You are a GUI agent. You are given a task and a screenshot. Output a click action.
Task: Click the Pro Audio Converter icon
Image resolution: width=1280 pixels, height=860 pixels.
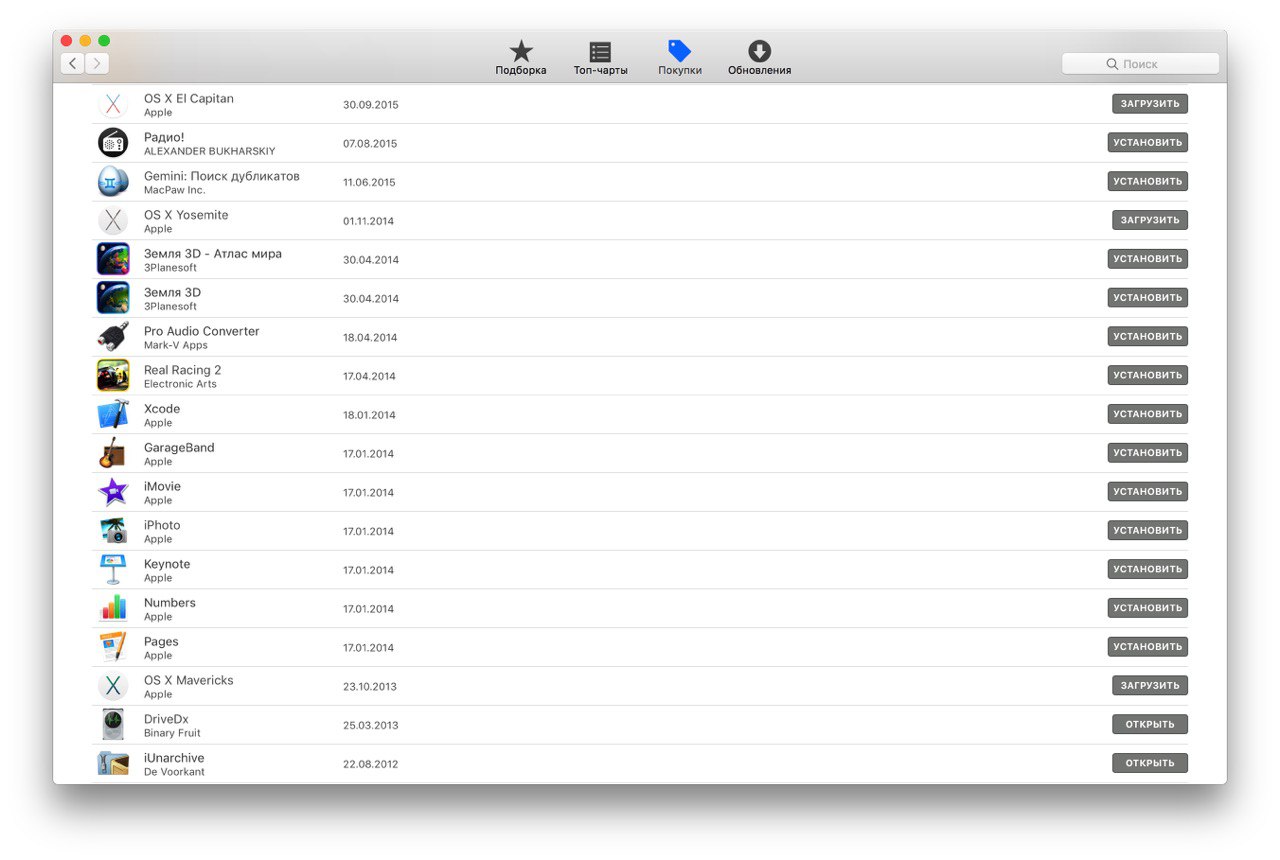point(113,337)
